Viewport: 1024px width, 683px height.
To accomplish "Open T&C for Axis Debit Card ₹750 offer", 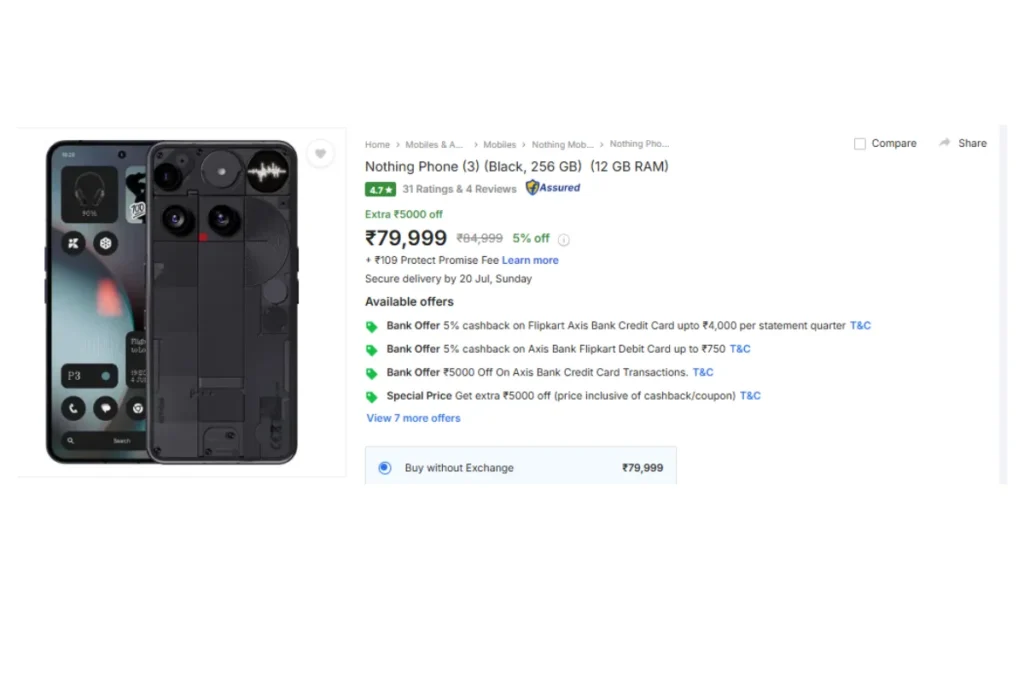I will click(740, 349).
